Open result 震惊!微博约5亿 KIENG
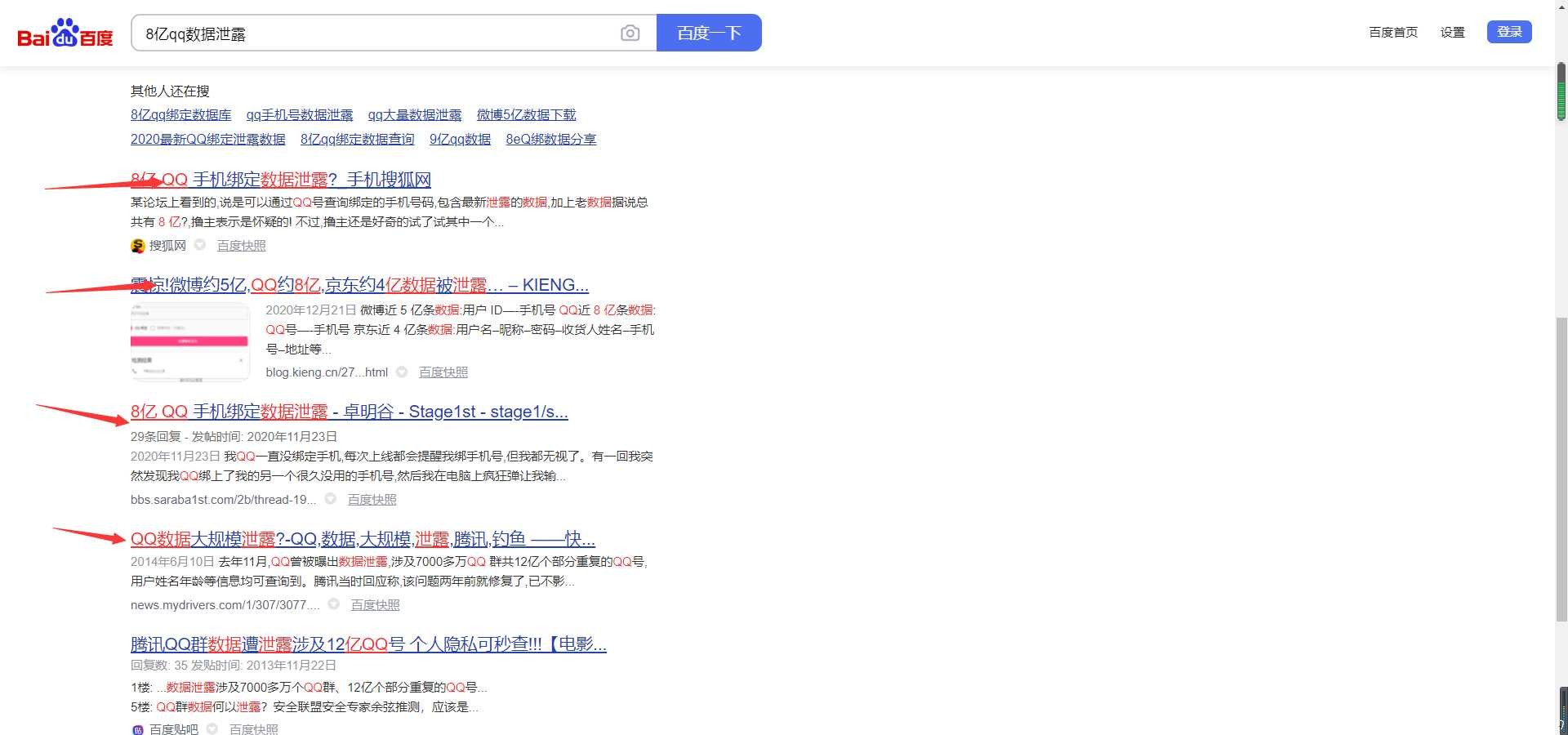The image size is (1568, 735). click(x=359, y=285)
